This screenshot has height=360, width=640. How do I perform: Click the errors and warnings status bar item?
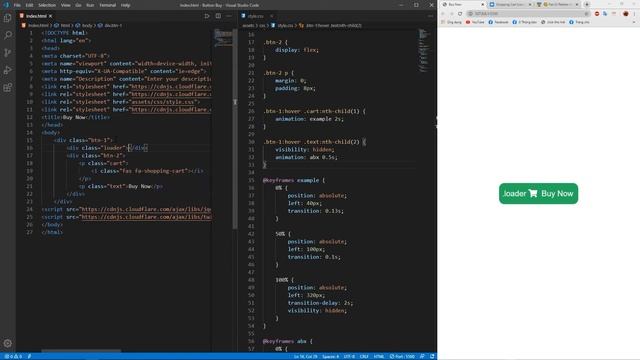13,356
